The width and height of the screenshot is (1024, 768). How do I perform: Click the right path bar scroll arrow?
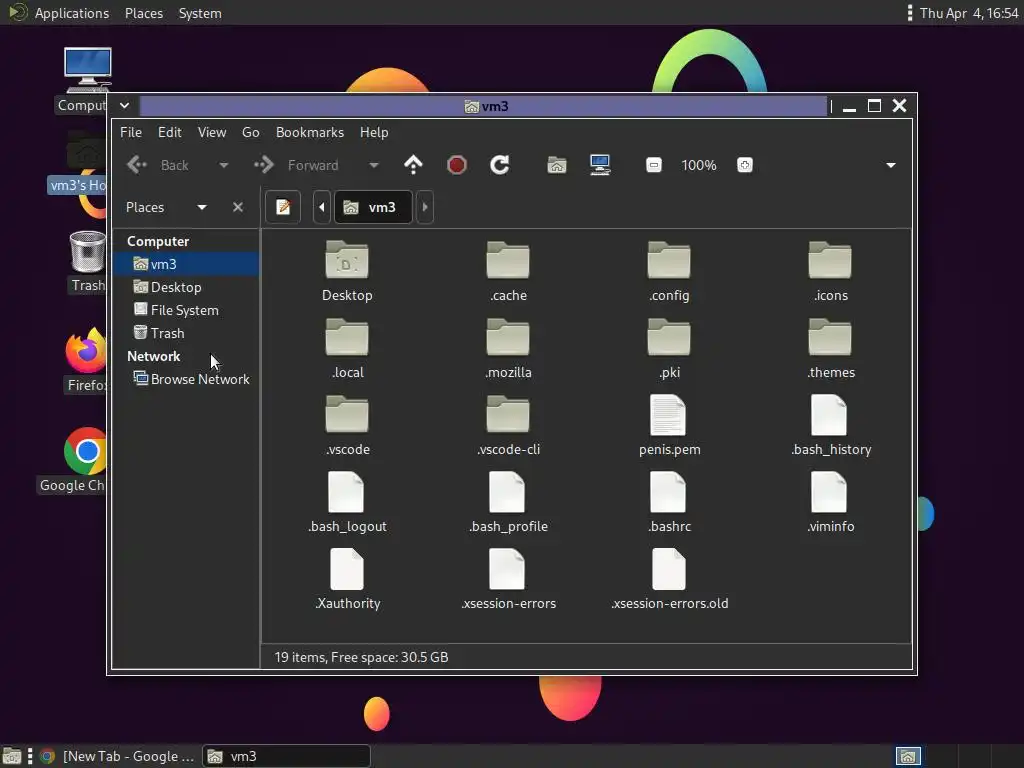(x=424, y=207)
